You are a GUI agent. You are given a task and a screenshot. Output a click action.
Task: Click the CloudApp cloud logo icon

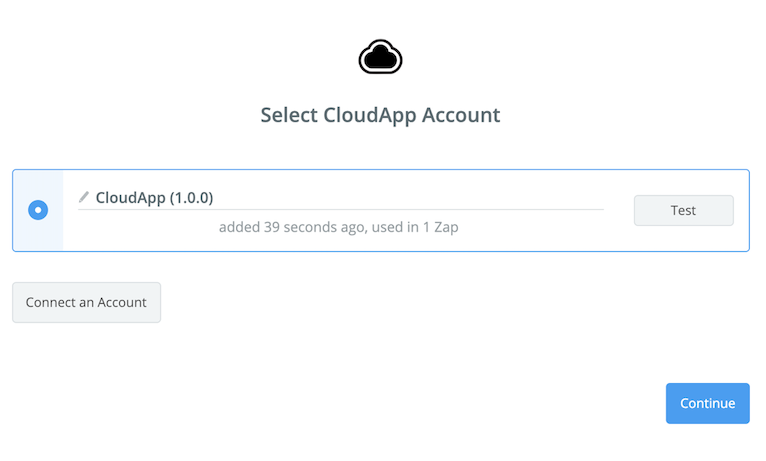coord(380,58)
